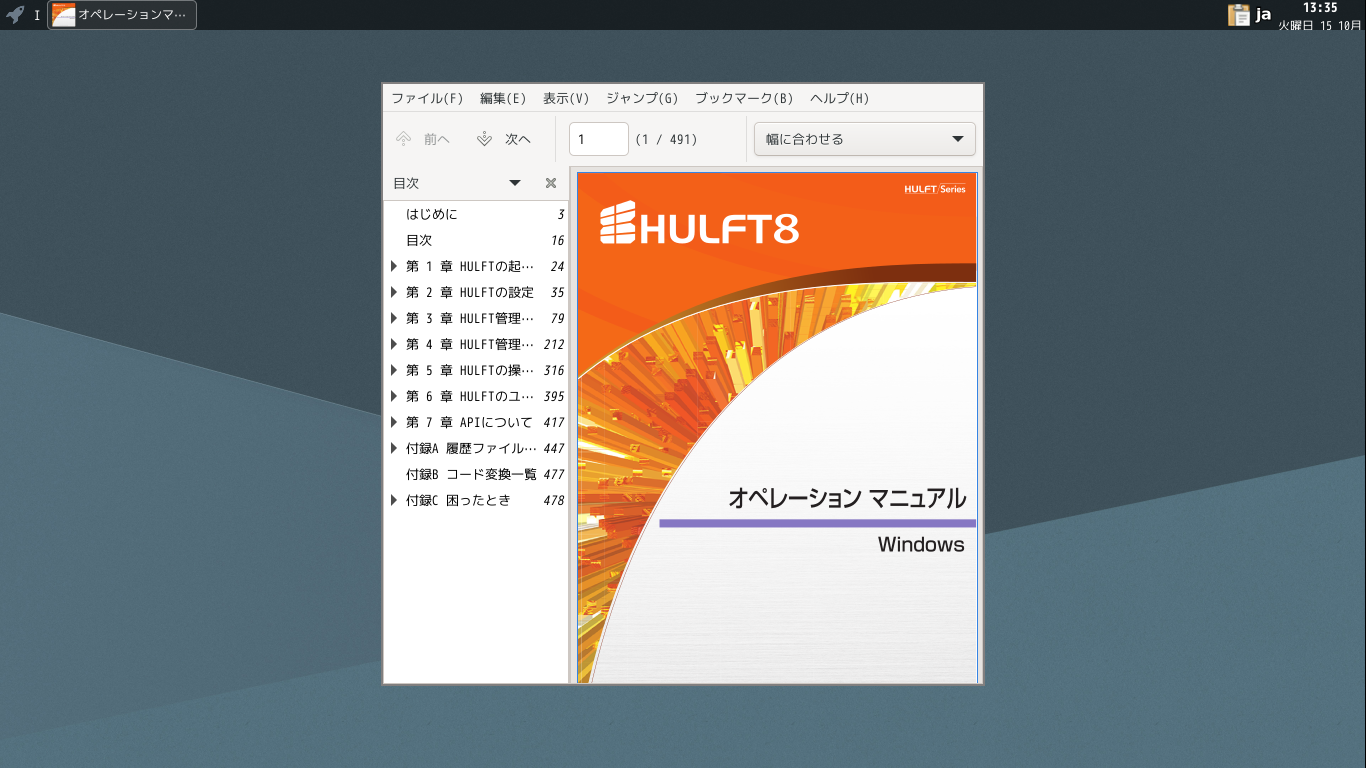1366x768 pixels.
Task: Click the previous page up-arrow icon
Action: (403, 139)
